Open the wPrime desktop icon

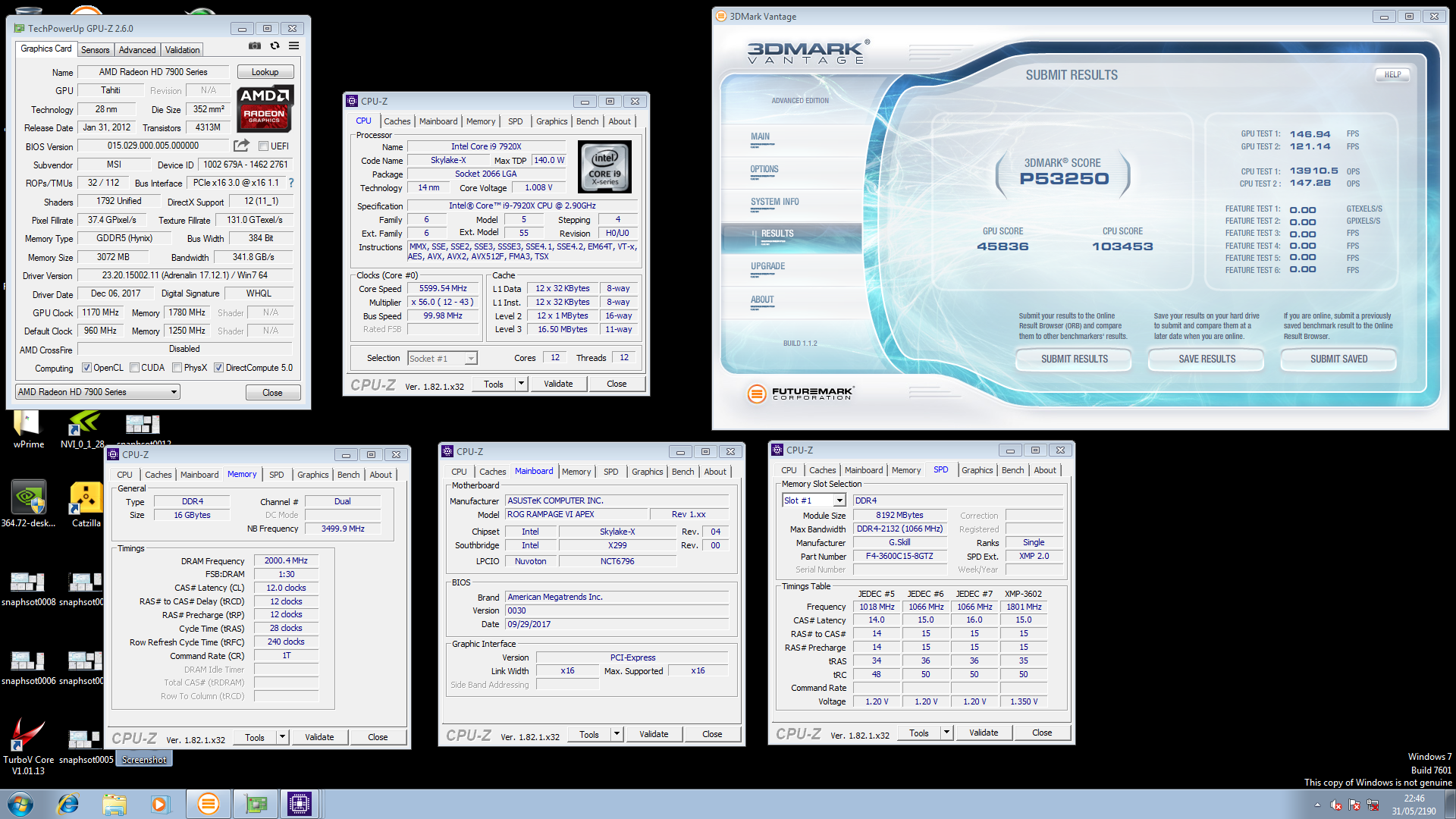(x=28, y=430)
